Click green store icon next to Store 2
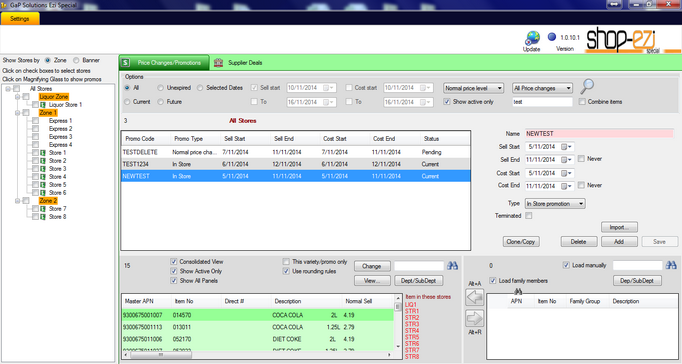The image size is (682, 364). pyautogui.click(x=43, y=161)
